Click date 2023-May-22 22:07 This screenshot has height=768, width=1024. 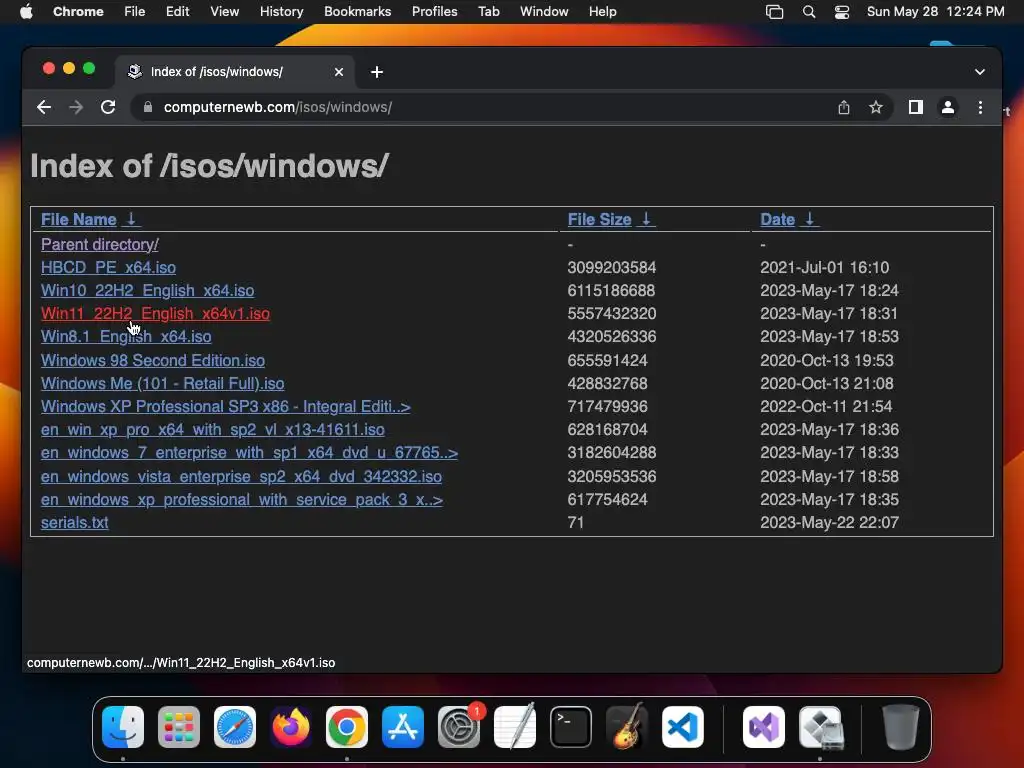pos(829,522)
